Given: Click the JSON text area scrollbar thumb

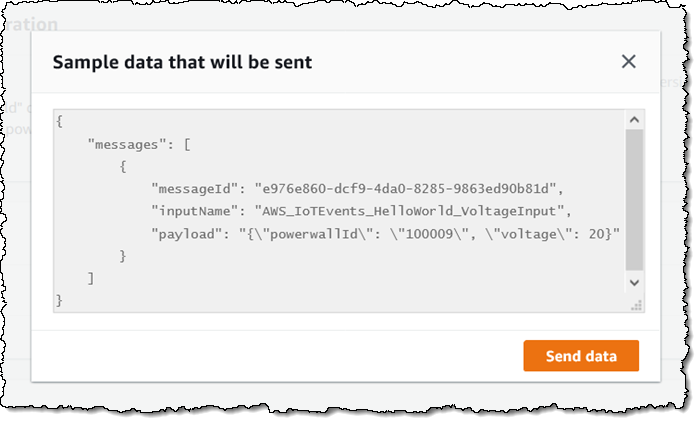Looking at the screenshot, I should point(634,200).
